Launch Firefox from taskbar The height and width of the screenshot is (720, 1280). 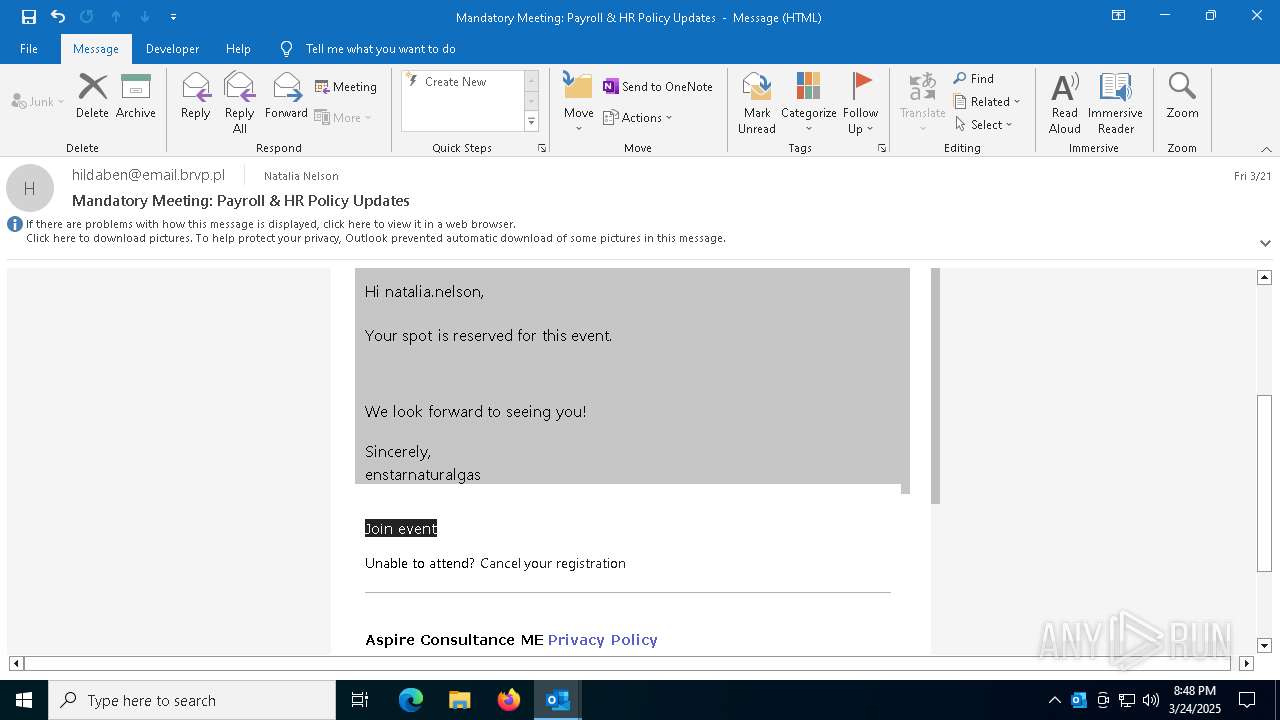(x=509, y=700)
